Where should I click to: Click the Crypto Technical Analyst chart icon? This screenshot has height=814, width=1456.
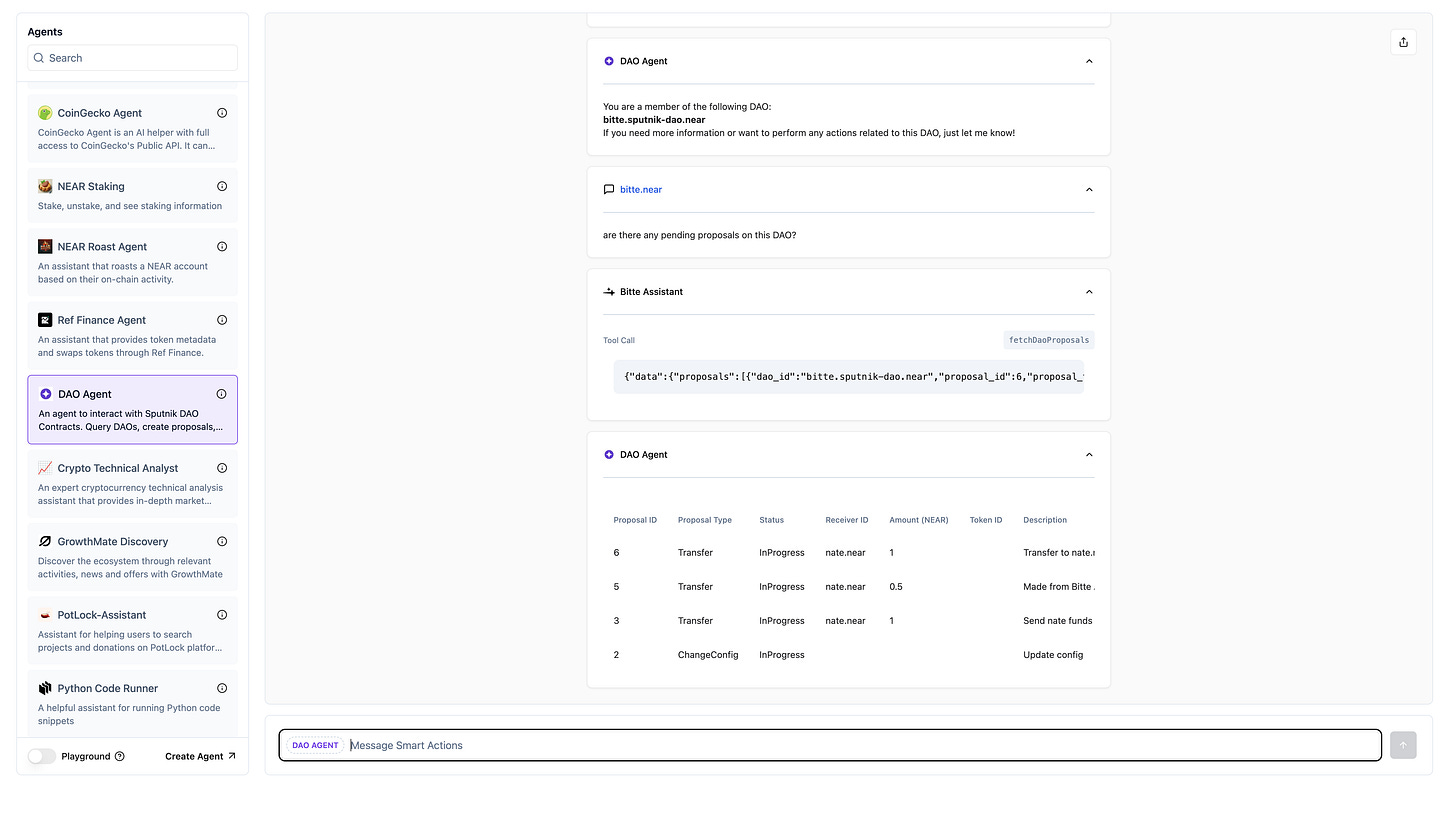45,468
